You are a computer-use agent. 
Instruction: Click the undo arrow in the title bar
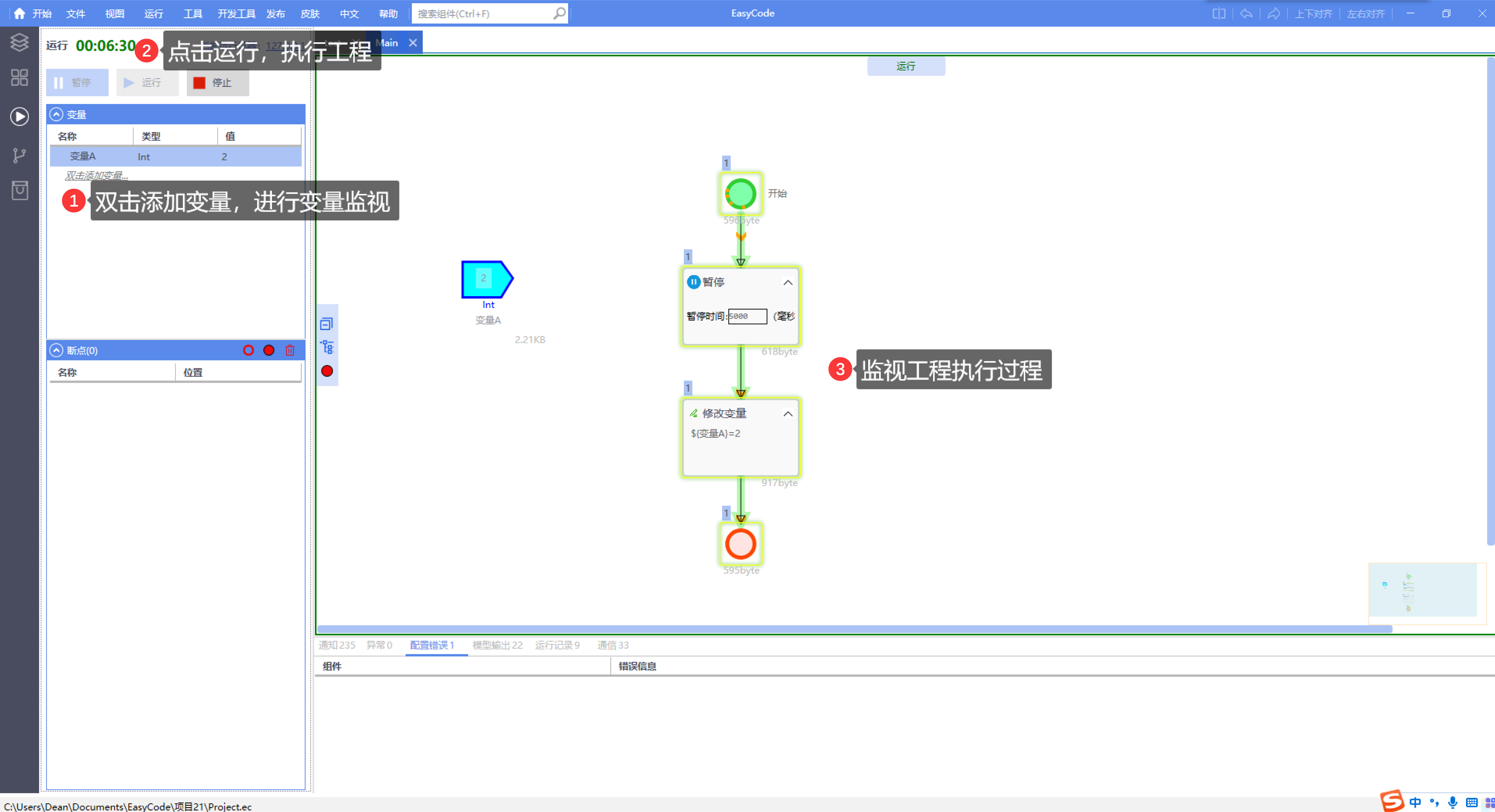[1246, 13]
